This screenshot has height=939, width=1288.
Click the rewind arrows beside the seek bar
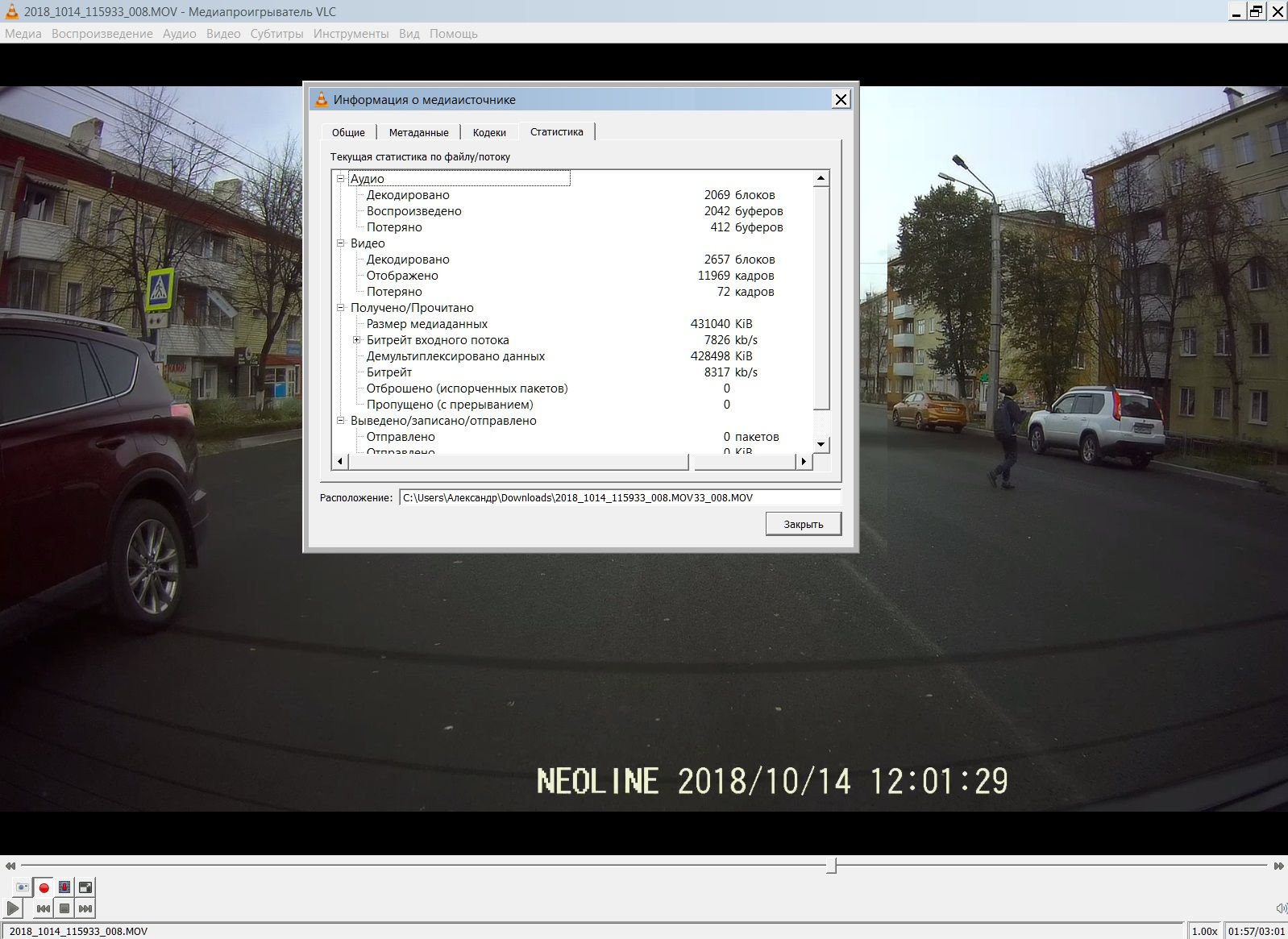(10, 866)
